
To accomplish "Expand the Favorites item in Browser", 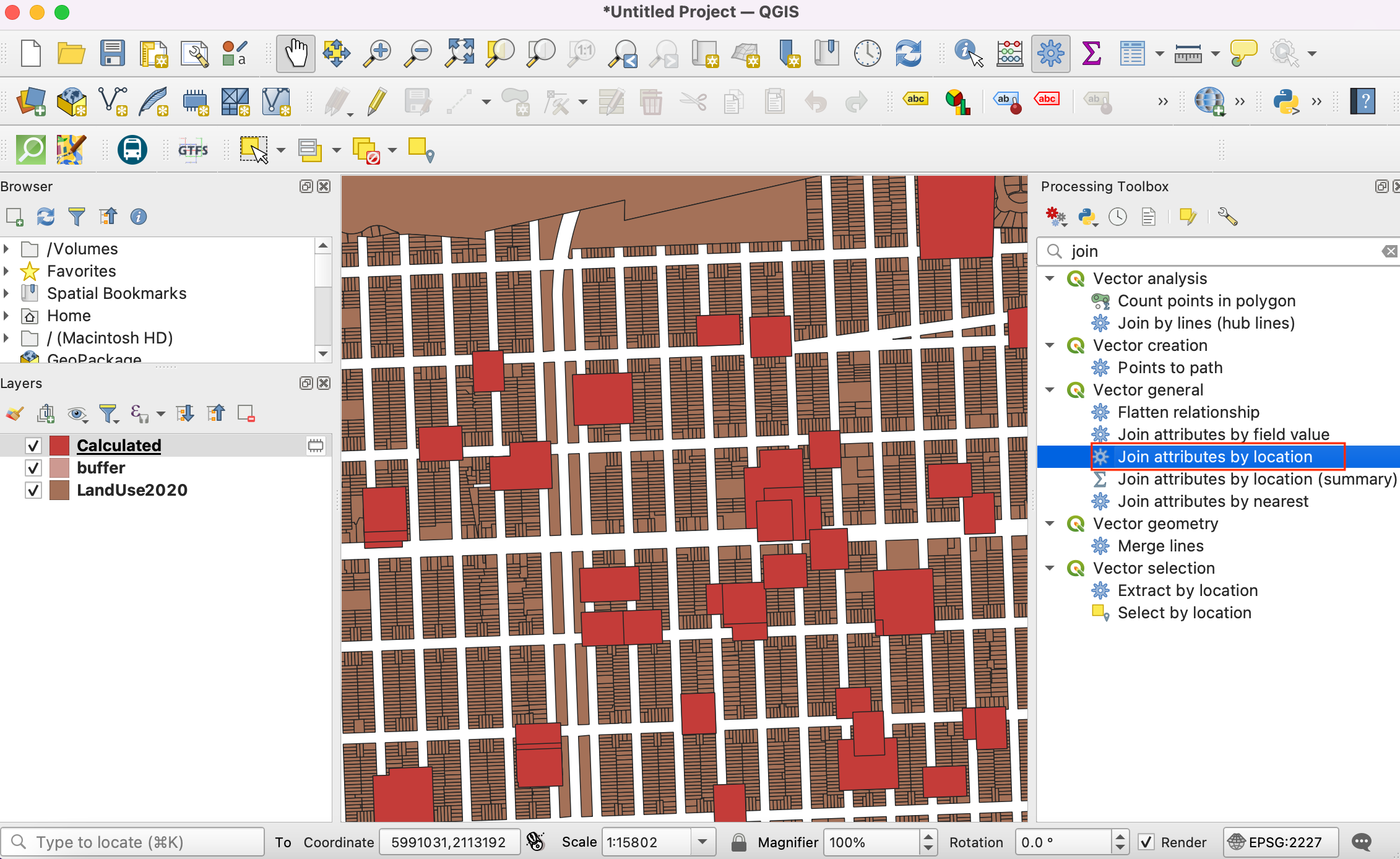I will [6, 271].
